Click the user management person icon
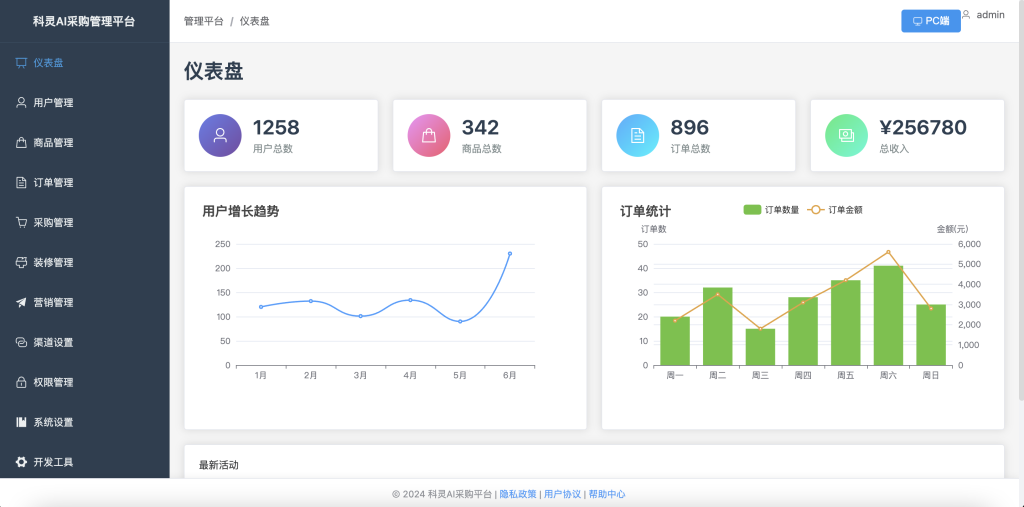 [x=21, y=103]
